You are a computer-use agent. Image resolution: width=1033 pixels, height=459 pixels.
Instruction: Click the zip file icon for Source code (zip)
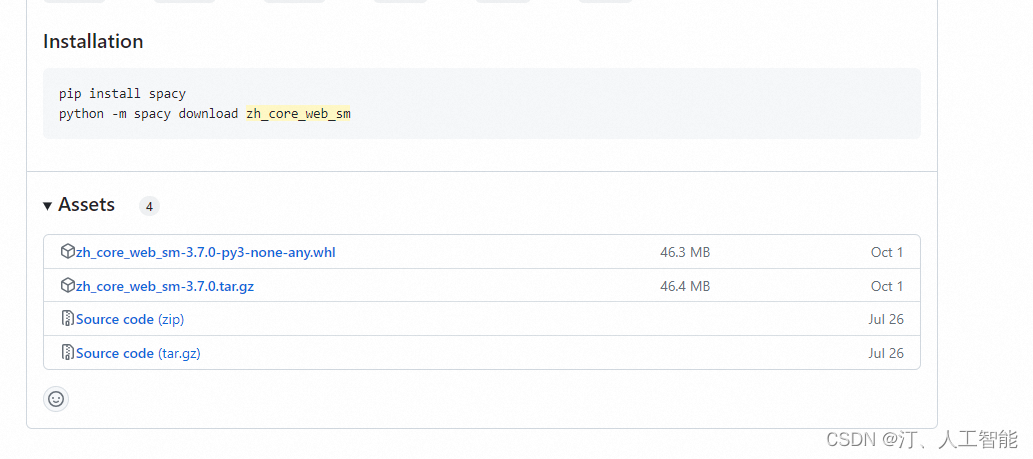click(x=68, y=319)
